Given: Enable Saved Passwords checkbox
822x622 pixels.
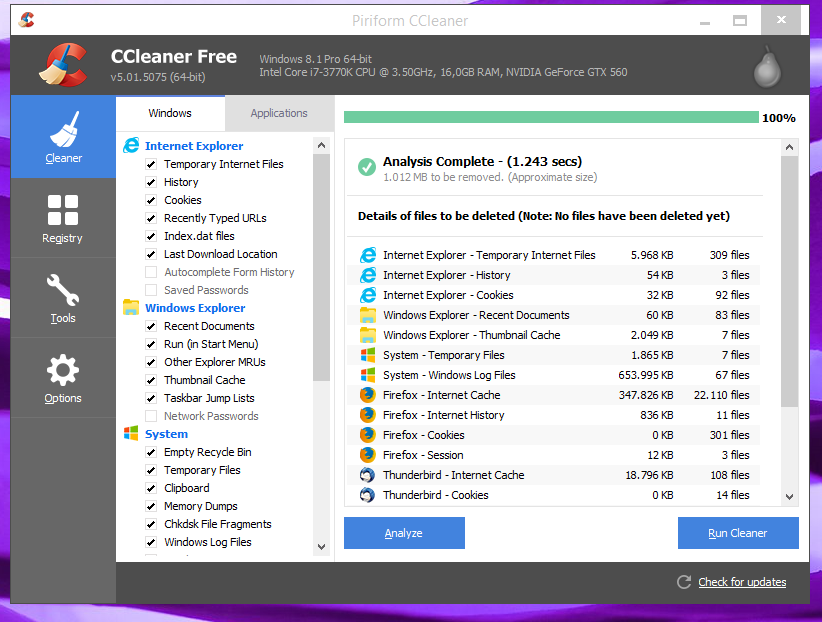Looking at the screenshot, I should click(151, 290).
